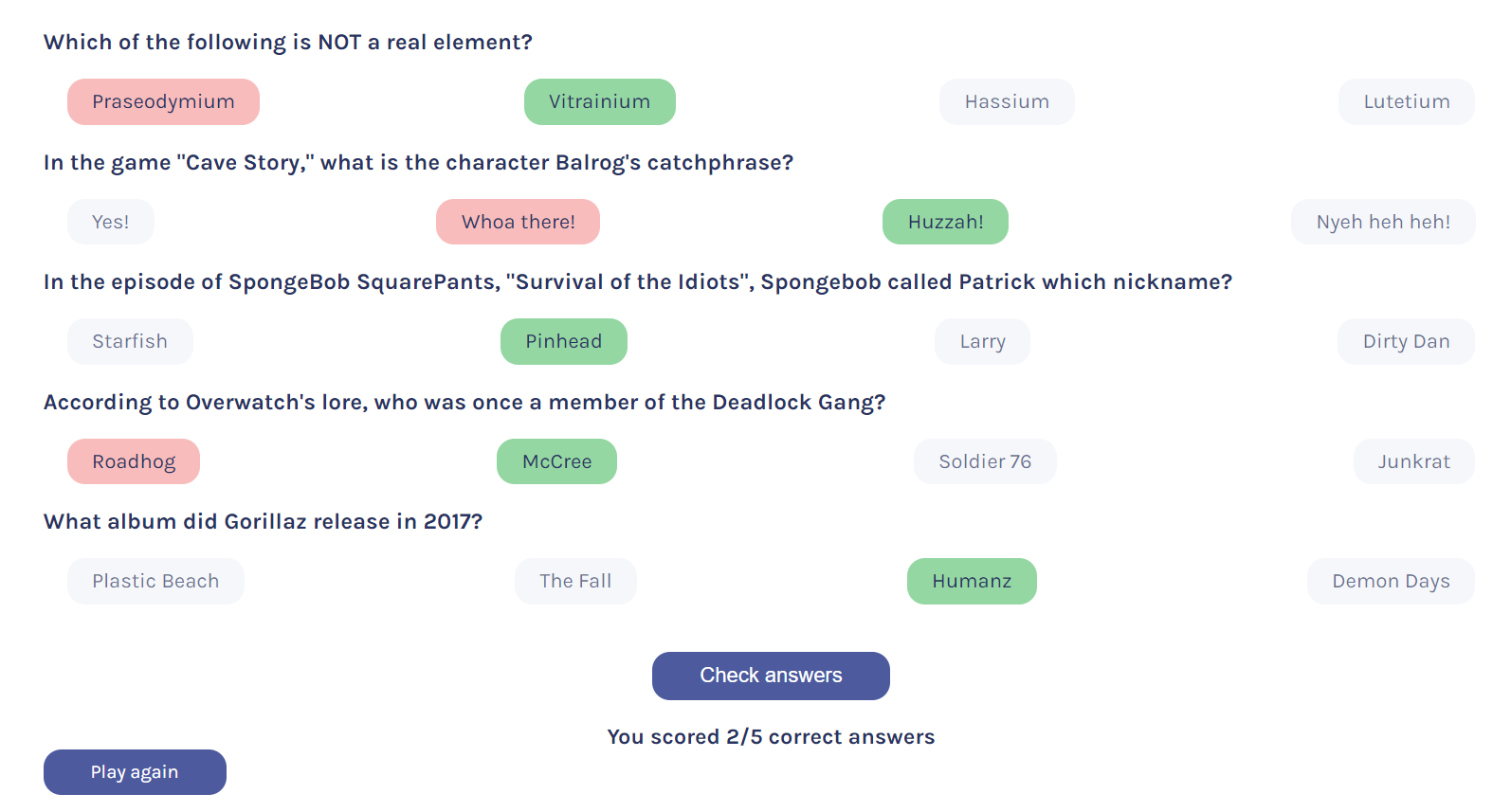
Task: Select 'Lutetium' as an answer
Action: pos(1406,101)
